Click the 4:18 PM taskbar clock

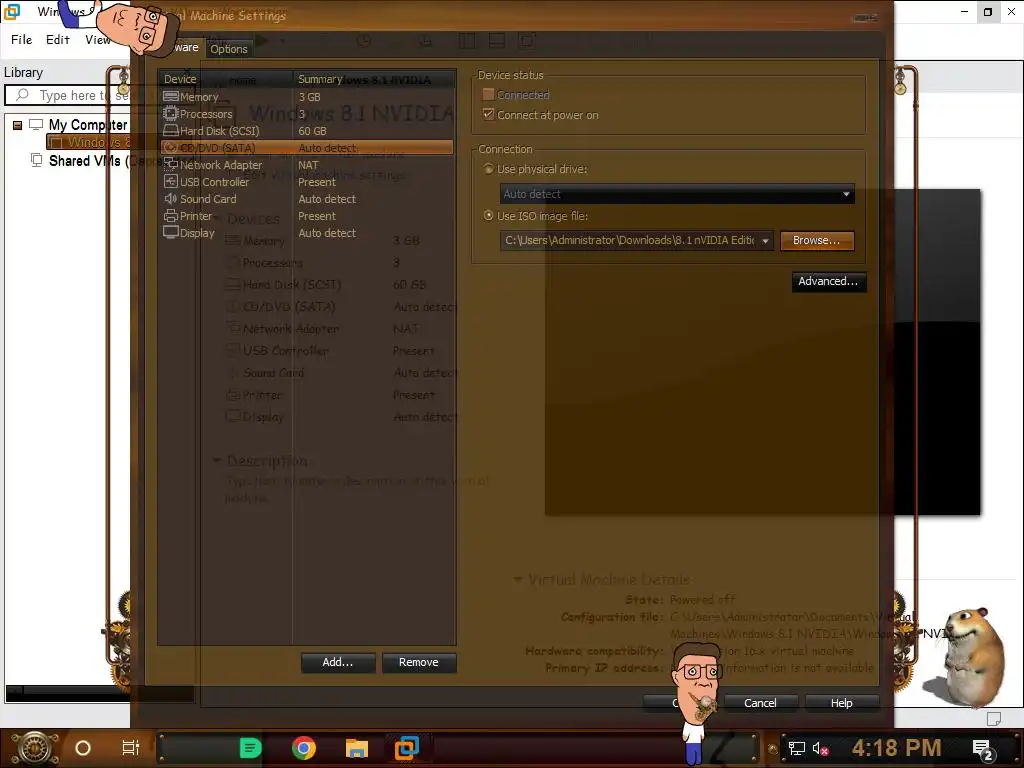(896, 748)
